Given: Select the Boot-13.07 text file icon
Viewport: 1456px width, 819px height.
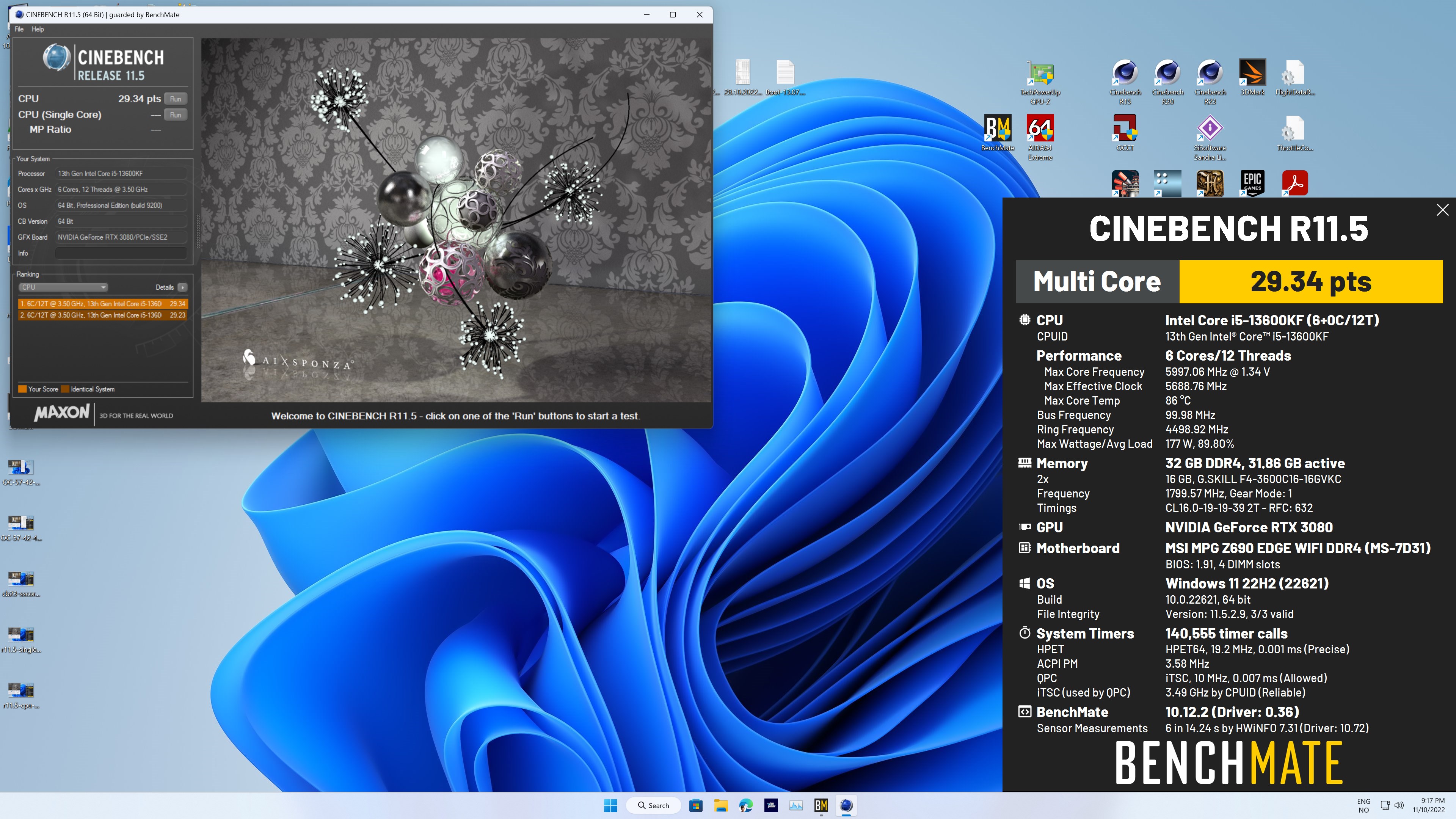Looking at the screenshot, I should pyautogui.click(x=785, y=77).
